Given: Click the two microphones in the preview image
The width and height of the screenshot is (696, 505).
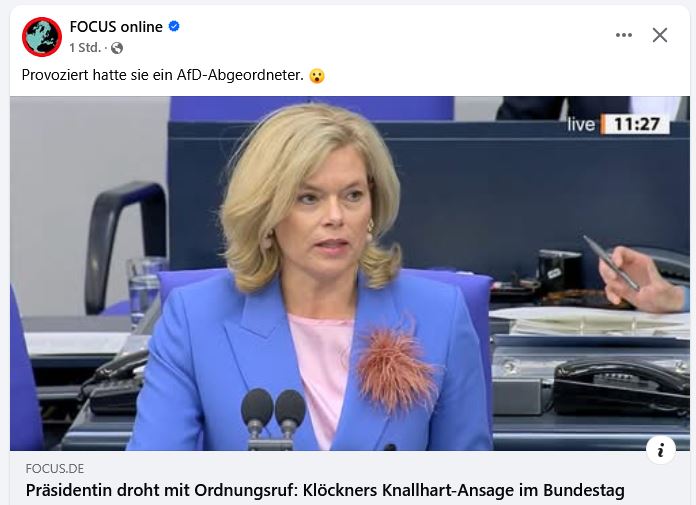Looking at the screenshot, I should pos(273,417).
